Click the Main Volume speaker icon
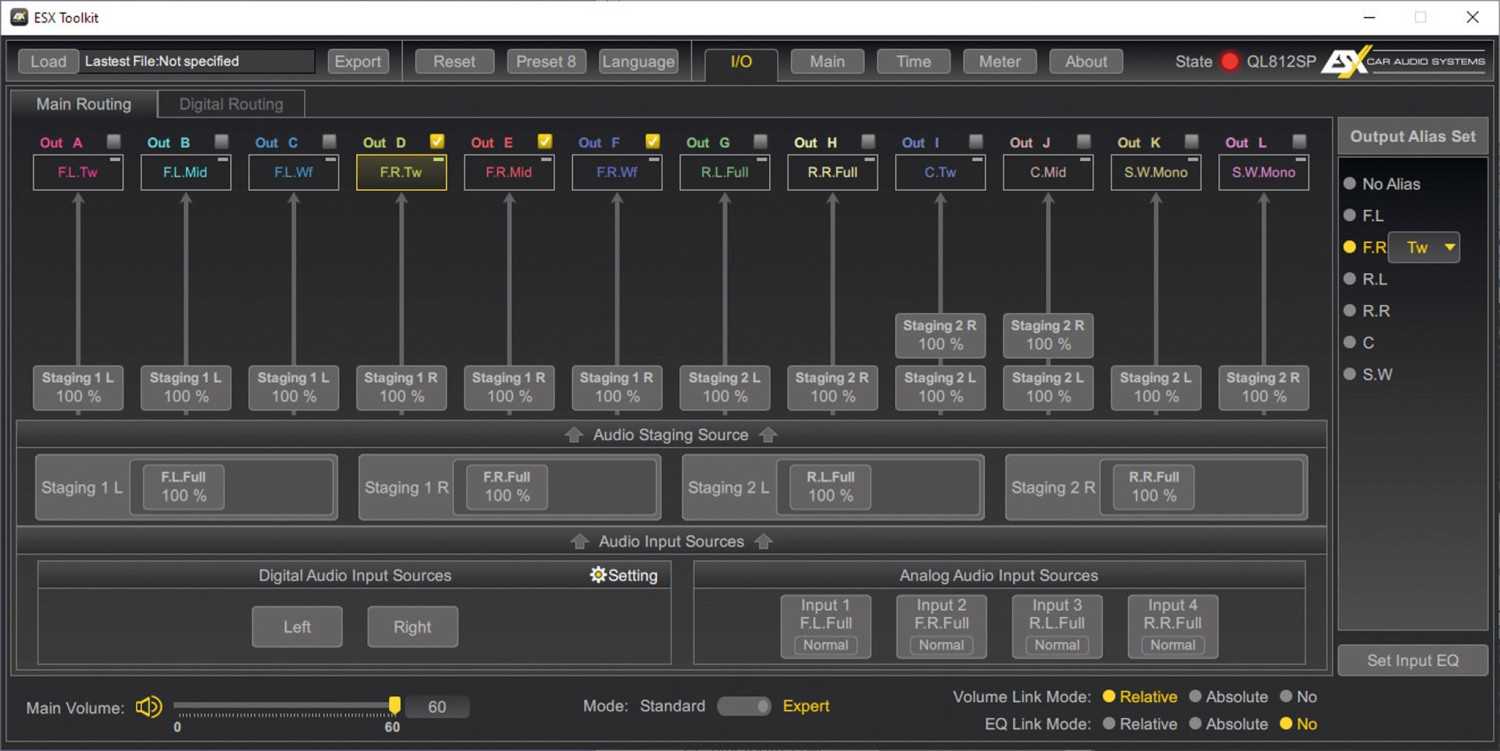Viewport: 1500px width, 751px height. click(148, 707)
